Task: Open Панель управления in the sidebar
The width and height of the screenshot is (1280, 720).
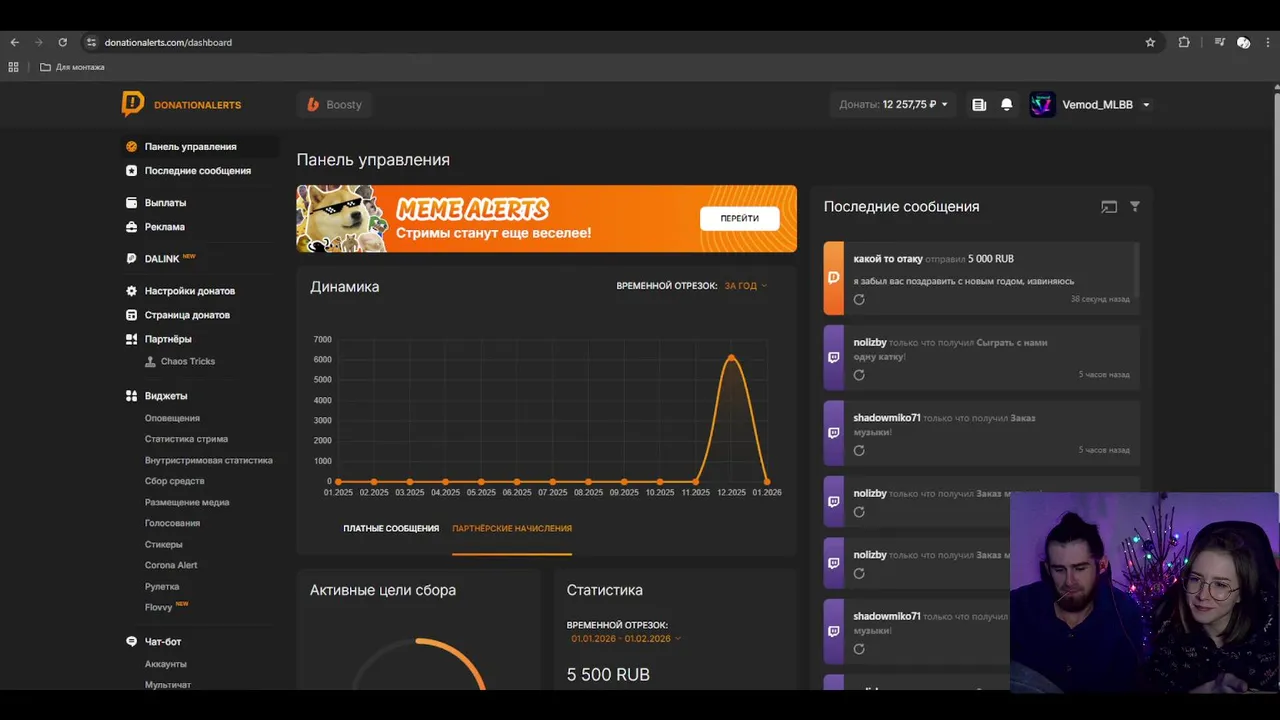Action: [190, 146]
